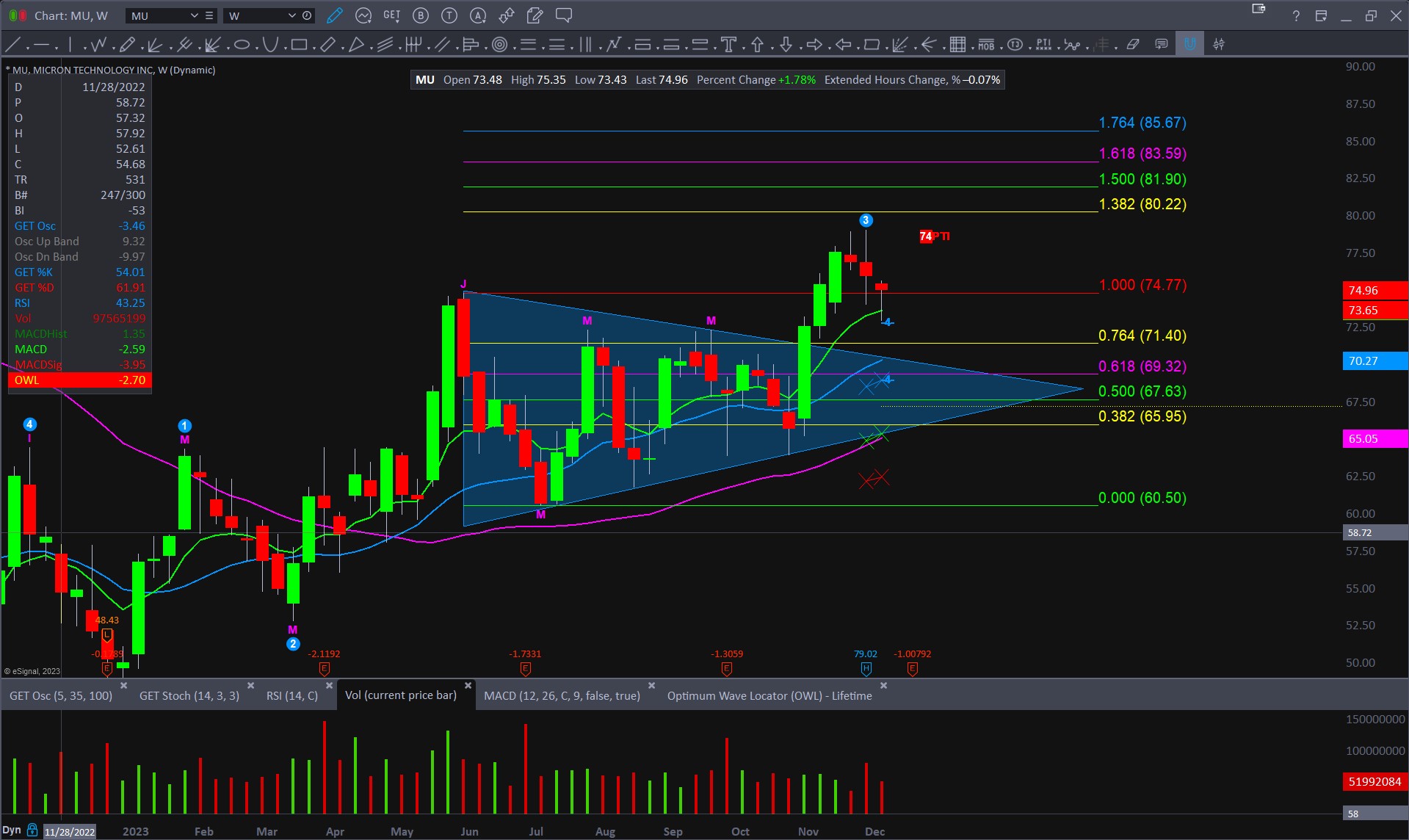Close the GET Stoch (14, 3, 3) tab
This screenshot has height=840, width=1409.
click(251, 685)
